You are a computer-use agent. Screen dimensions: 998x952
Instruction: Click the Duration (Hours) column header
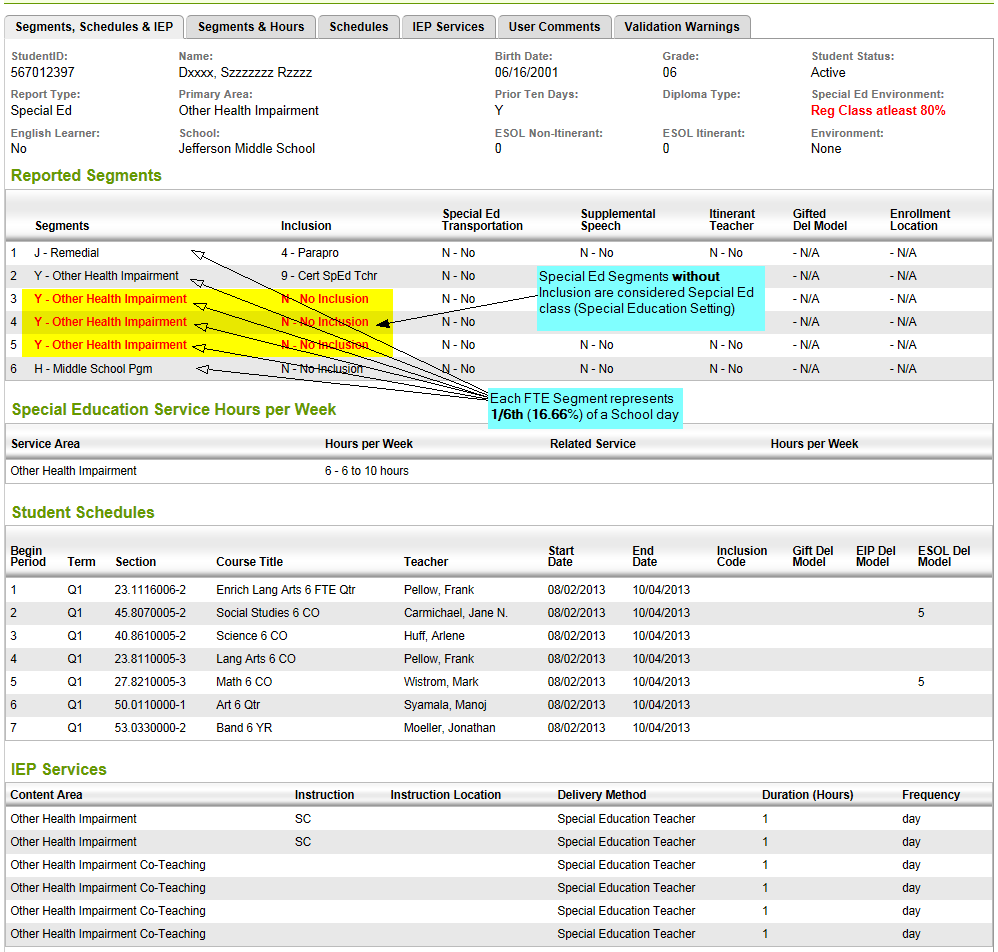pos(808,795)
